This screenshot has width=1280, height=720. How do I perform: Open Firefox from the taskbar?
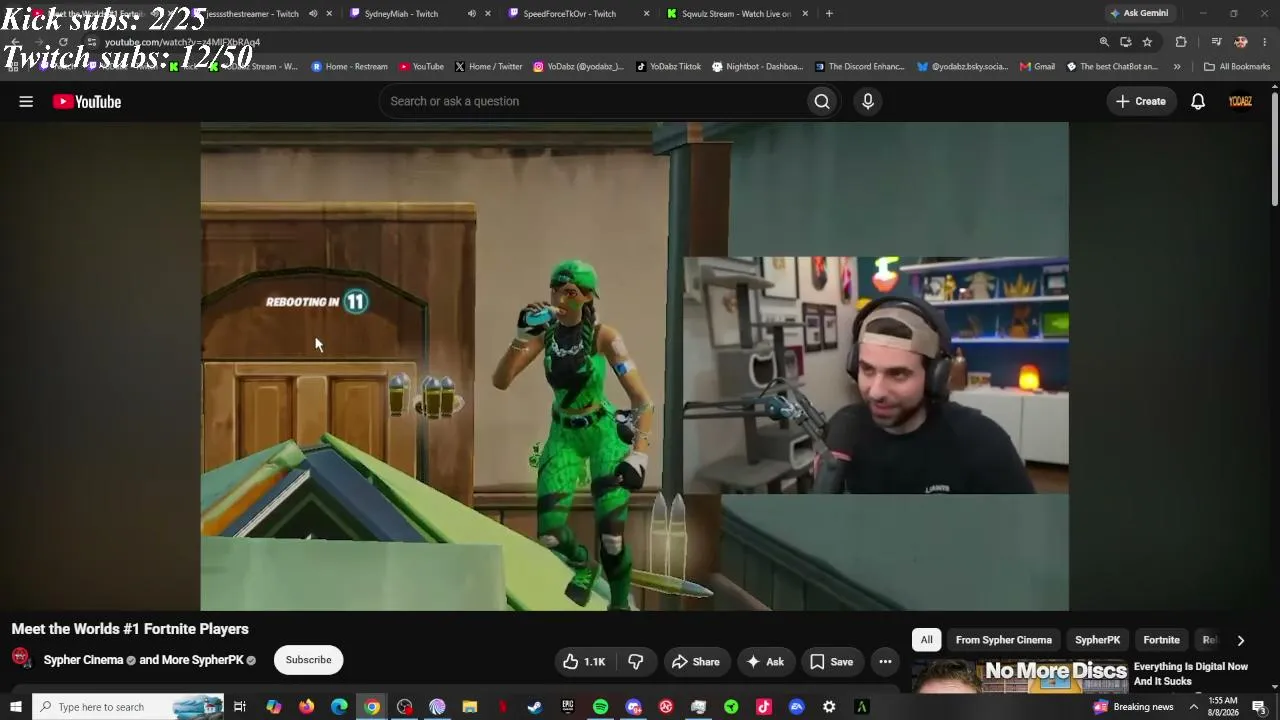(x=306, y=707)
